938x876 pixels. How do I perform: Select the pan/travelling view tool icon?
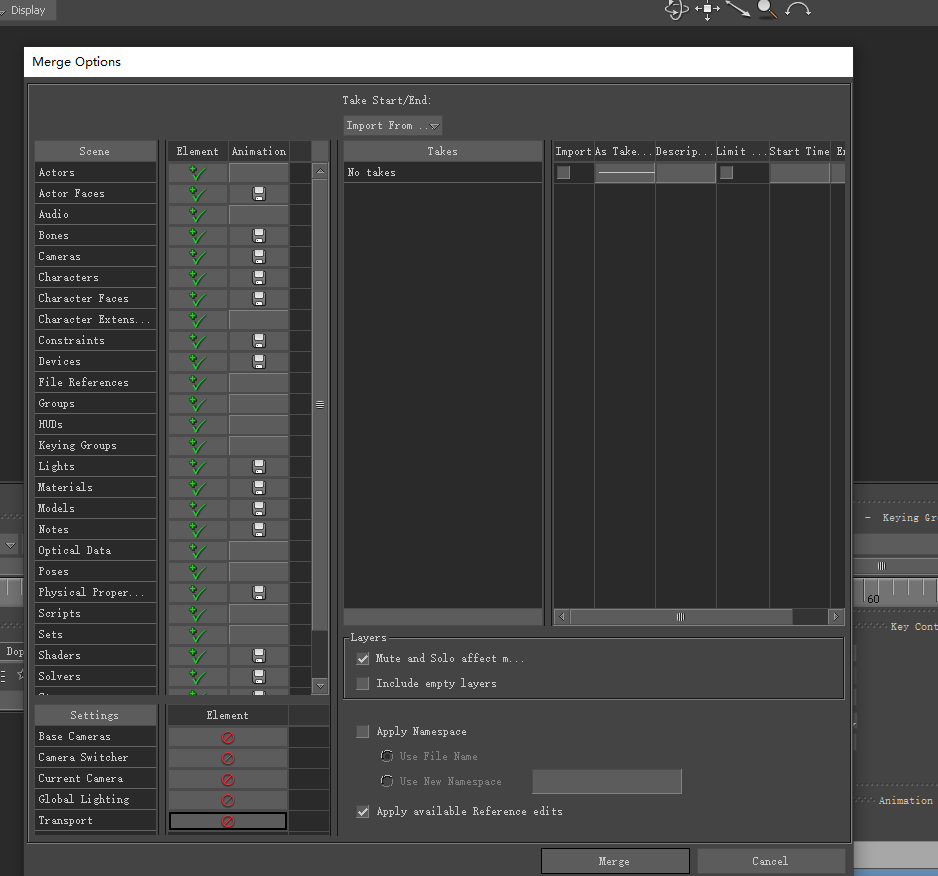point(707,10)
